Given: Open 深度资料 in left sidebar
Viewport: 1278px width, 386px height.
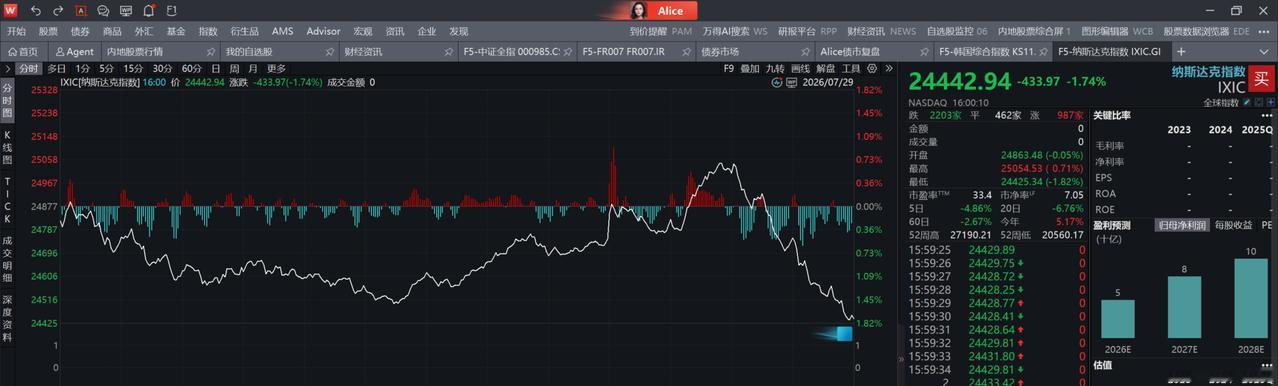Looking at the screenshot, I should 7,319.
